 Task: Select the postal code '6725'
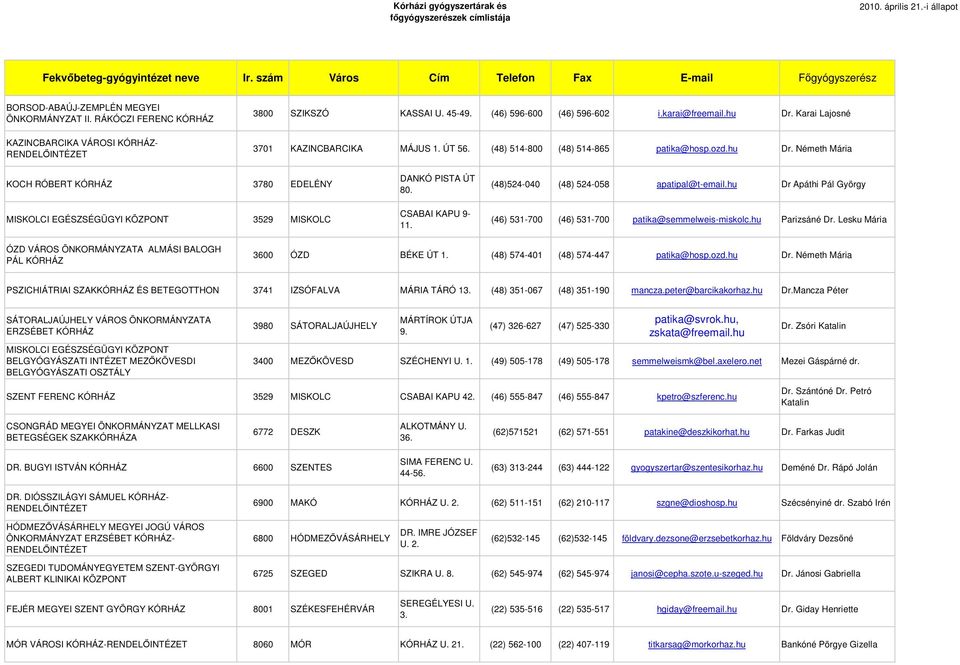pos(263,574)
